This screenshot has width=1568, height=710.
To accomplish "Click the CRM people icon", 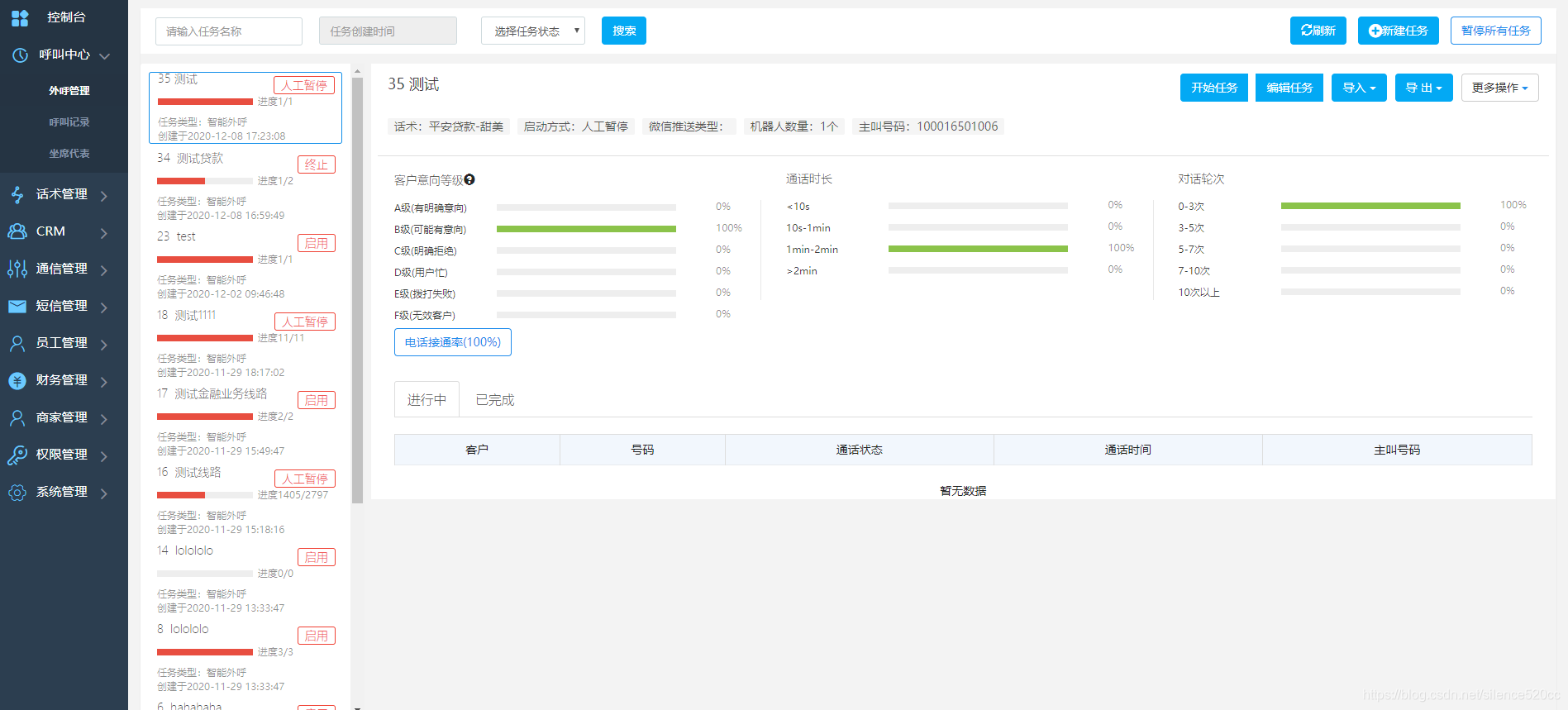I will [17, 231].
